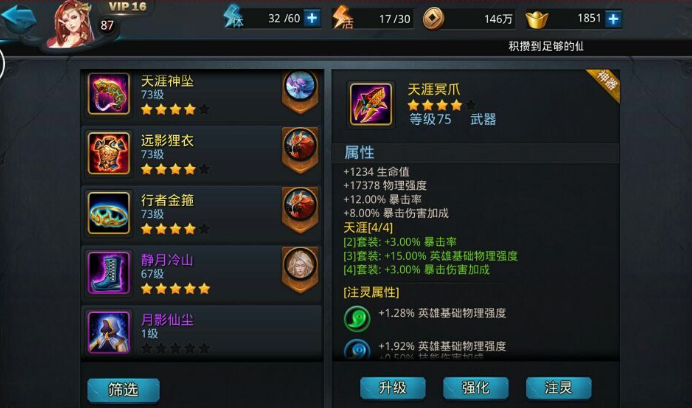
Task: Open the 注灵 spirit infusion button
Action: [x=558, y=388]
